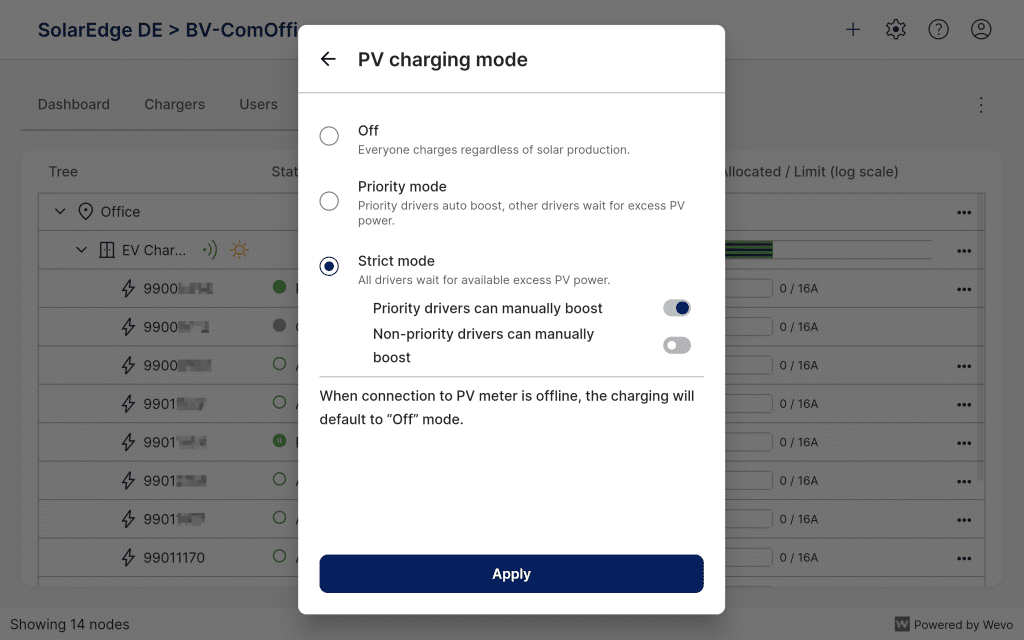Disable priority drivers manual boost toggle
Image resolution: width=1024 pixels, height=640 pixels.
coord(677,308)
